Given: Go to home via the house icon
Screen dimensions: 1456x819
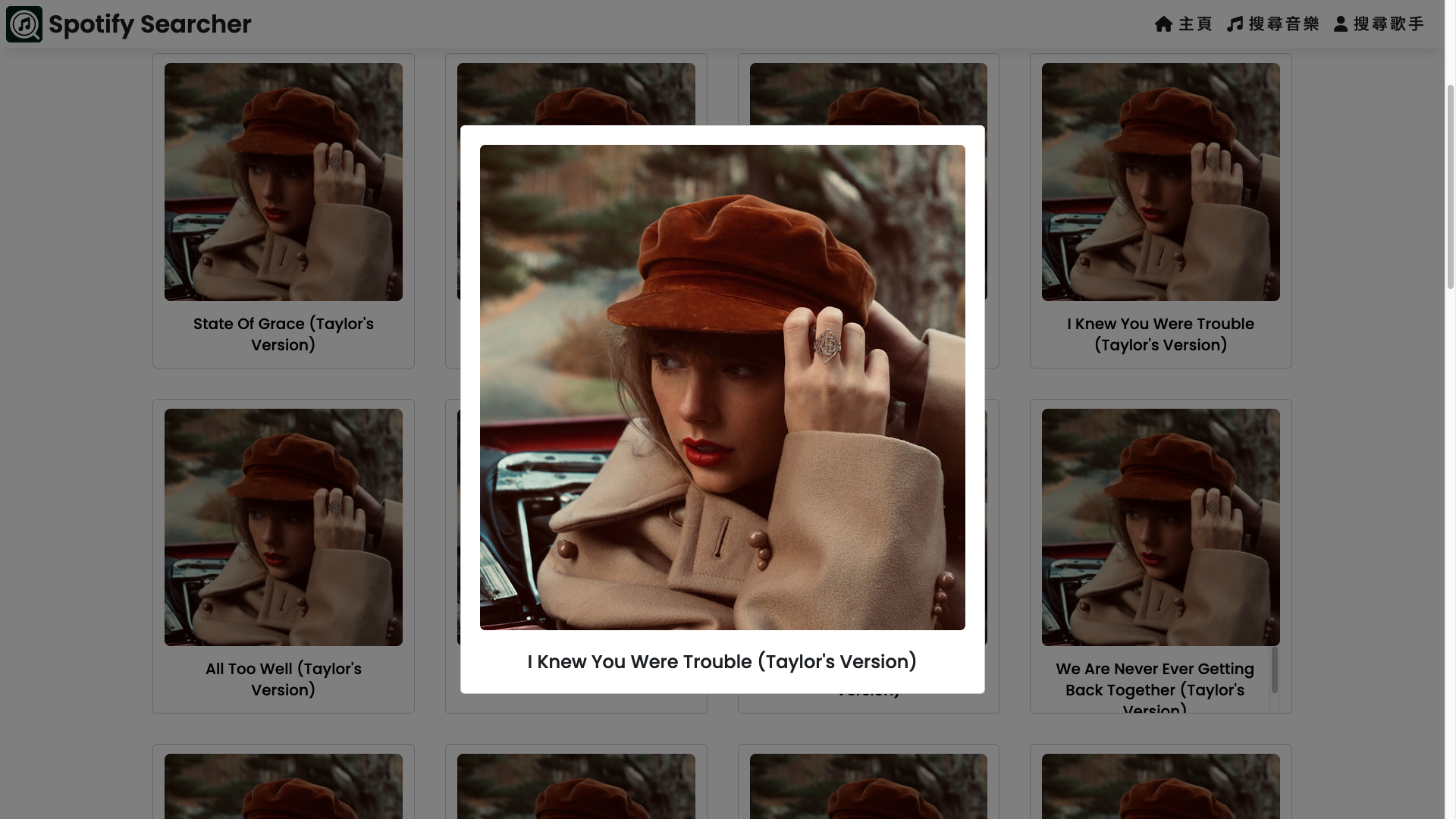Looking at the screenshot, I should pos(1163,24).
